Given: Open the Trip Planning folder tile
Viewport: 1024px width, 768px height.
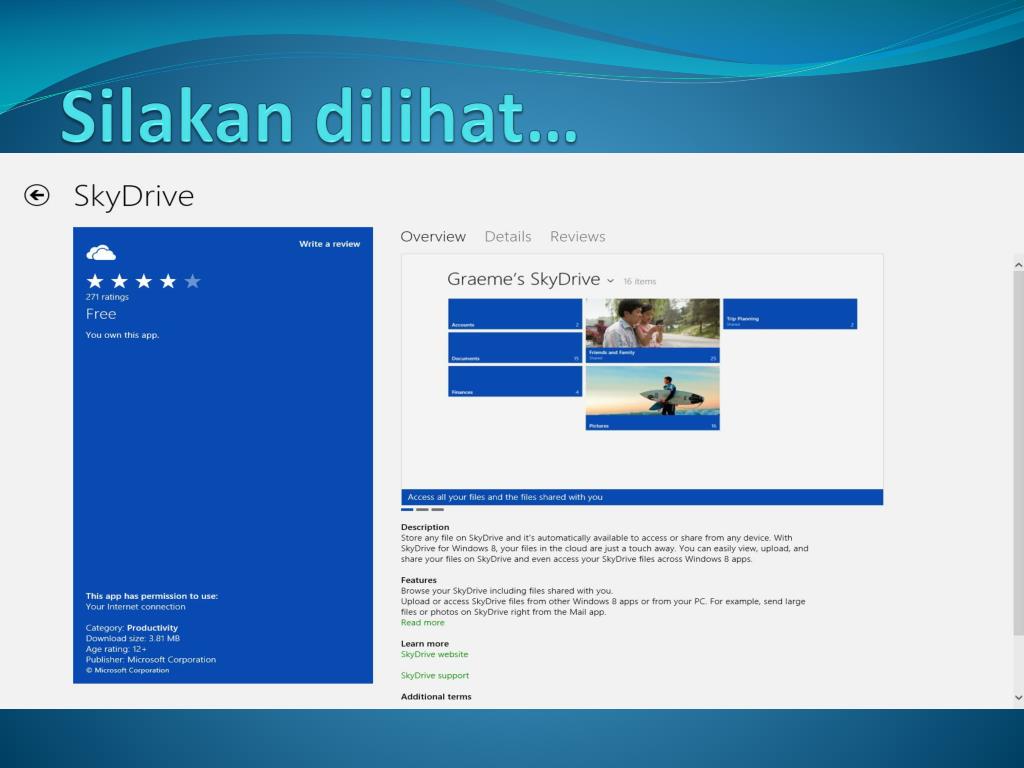Looking at the screenshot, I should 790,314.
